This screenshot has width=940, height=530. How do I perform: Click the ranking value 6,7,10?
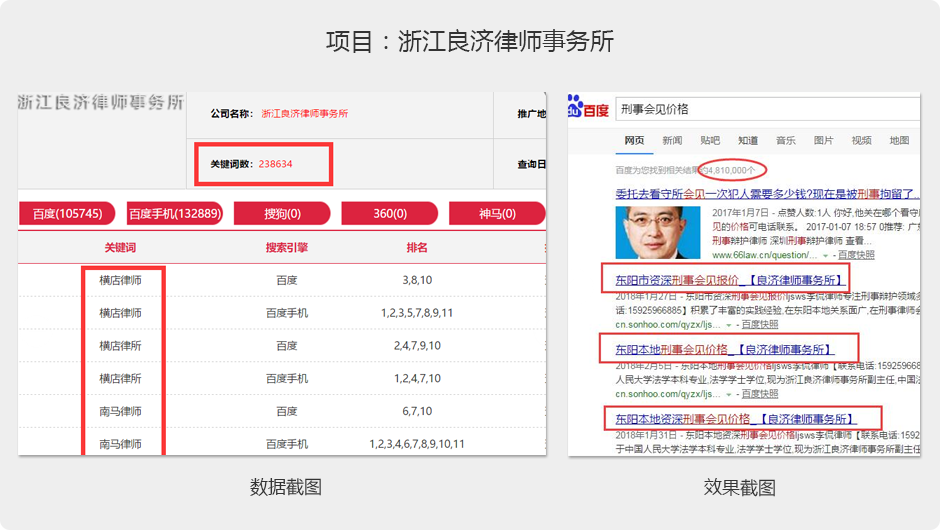417,411
